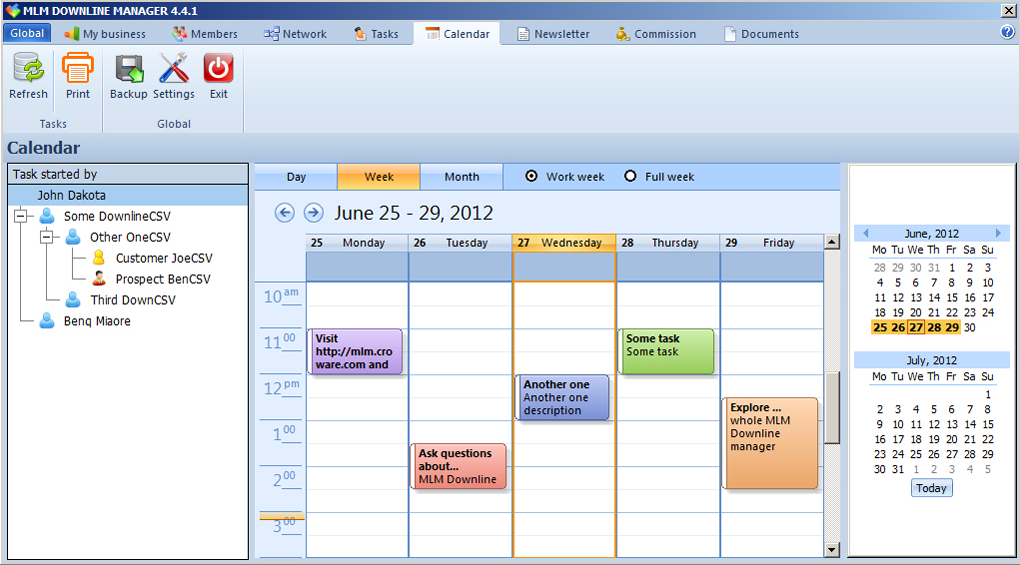Viewport: 1020px width, 565px height.
Task: Collapse the Other OneCSV tree node
Action: (x=46, y=237)
